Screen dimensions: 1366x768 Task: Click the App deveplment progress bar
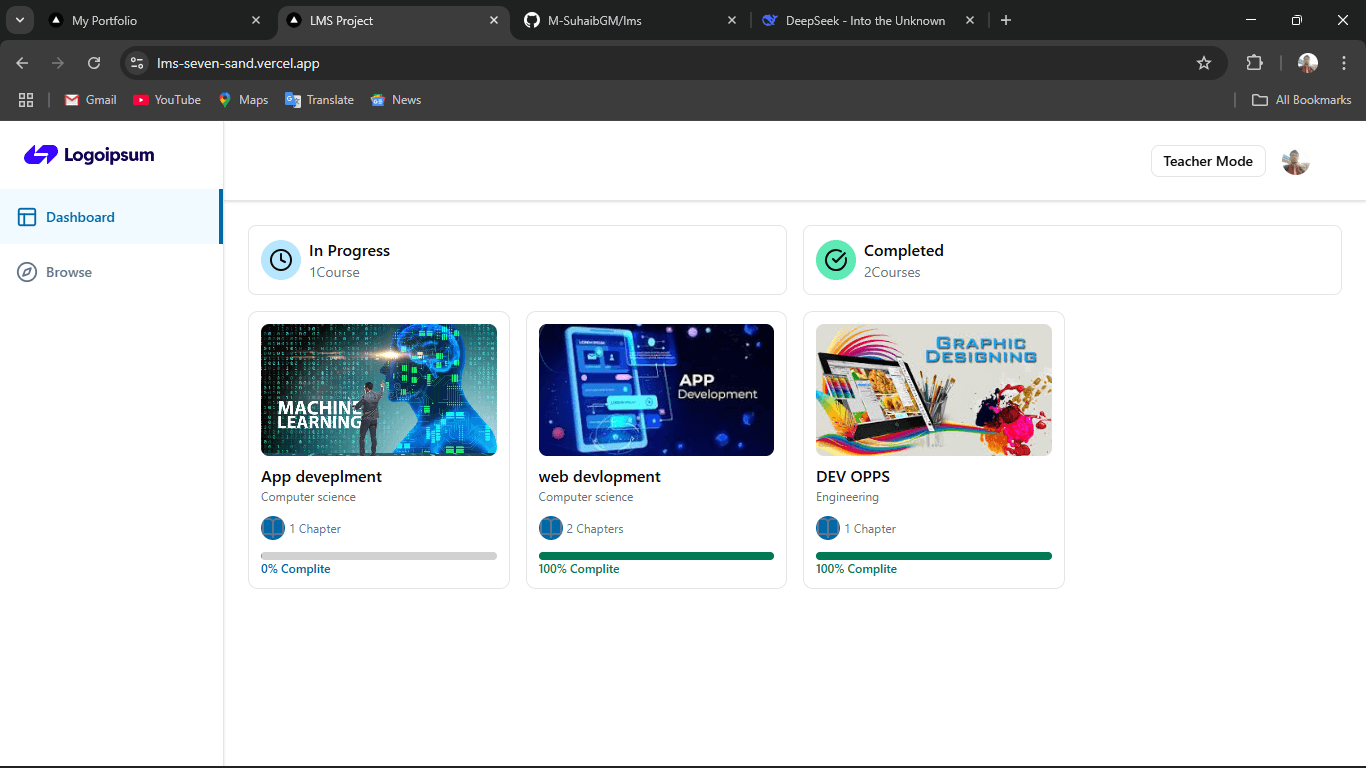[x=379, y=556]
